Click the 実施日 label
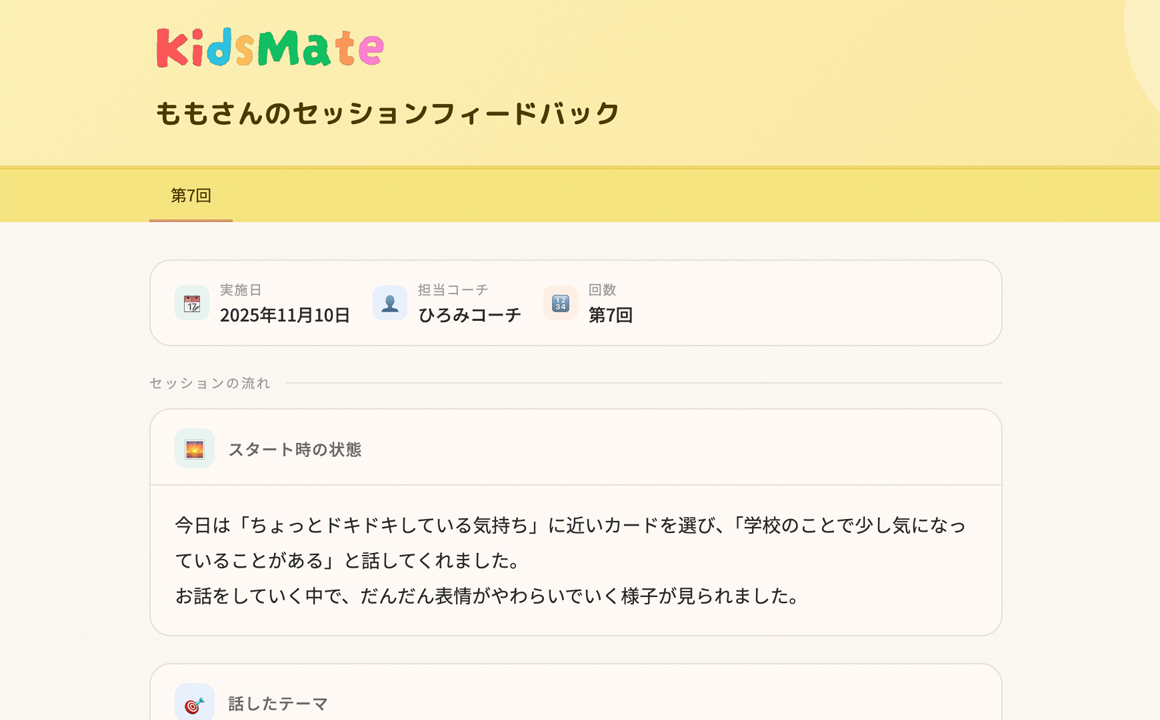 pyautogui.click(x=241, y=290)
